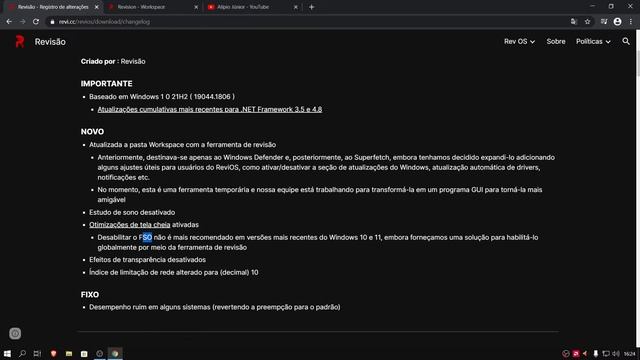Image resolution: width=640 pixels, height=360 pixels.
Task: Click the taskbar clock
Action: [x=629, y=353]
